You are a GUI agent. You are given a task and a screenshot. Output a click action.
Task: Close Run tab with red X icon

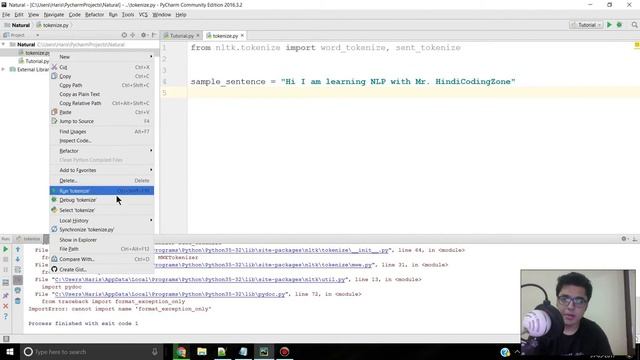[6, 306]
